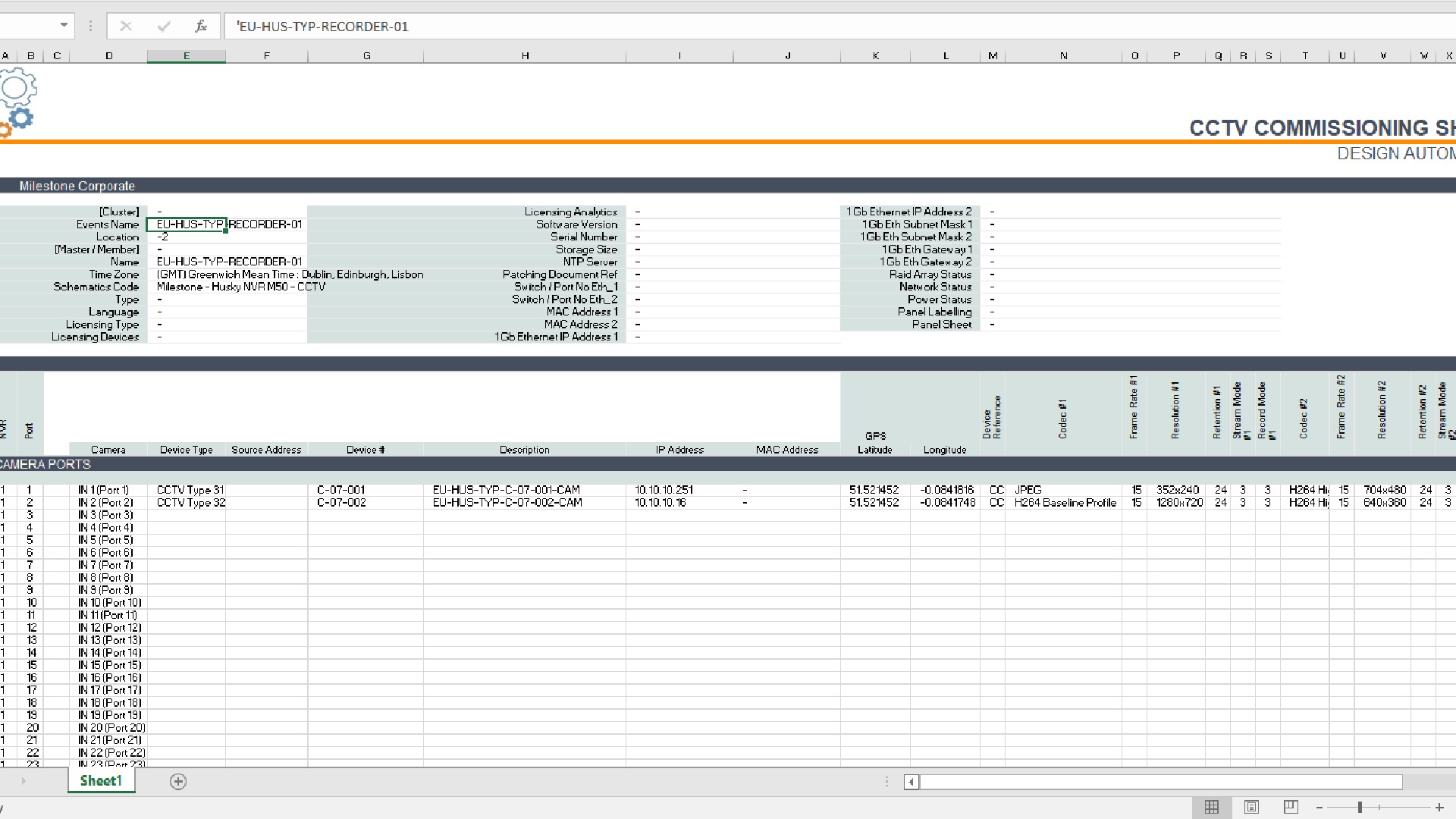Select column H header
Viewport: 1456px width, 819px height.
(525, 56)
